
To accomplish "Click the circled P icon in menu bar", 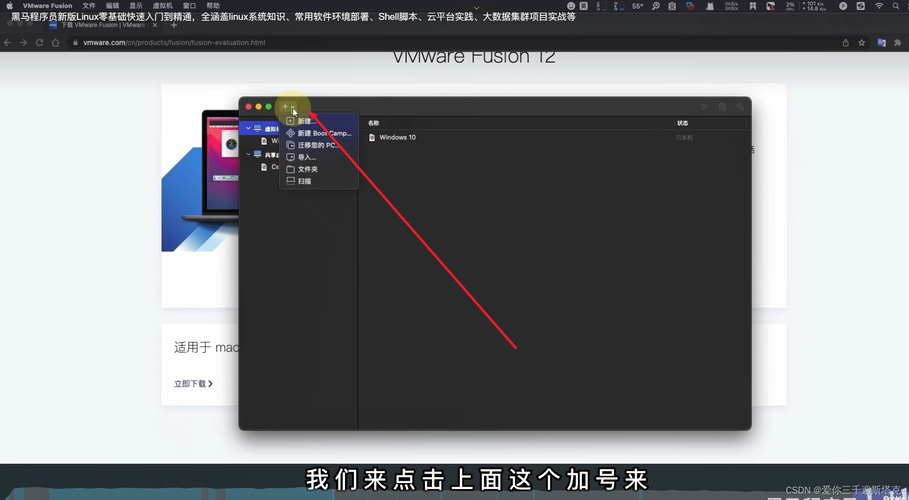I will click(843, 6).
